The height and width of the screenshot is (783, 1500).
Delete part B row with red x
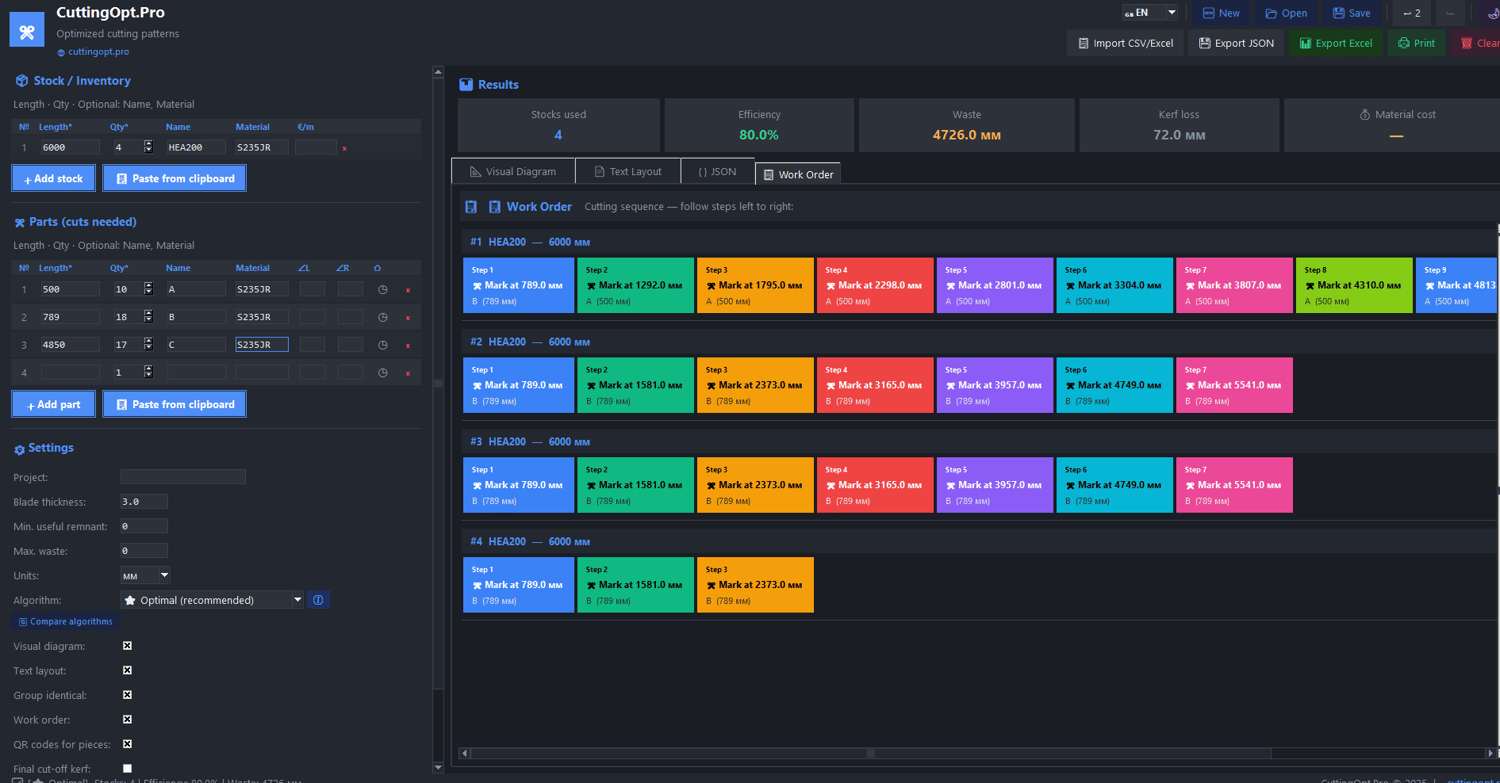408,318
